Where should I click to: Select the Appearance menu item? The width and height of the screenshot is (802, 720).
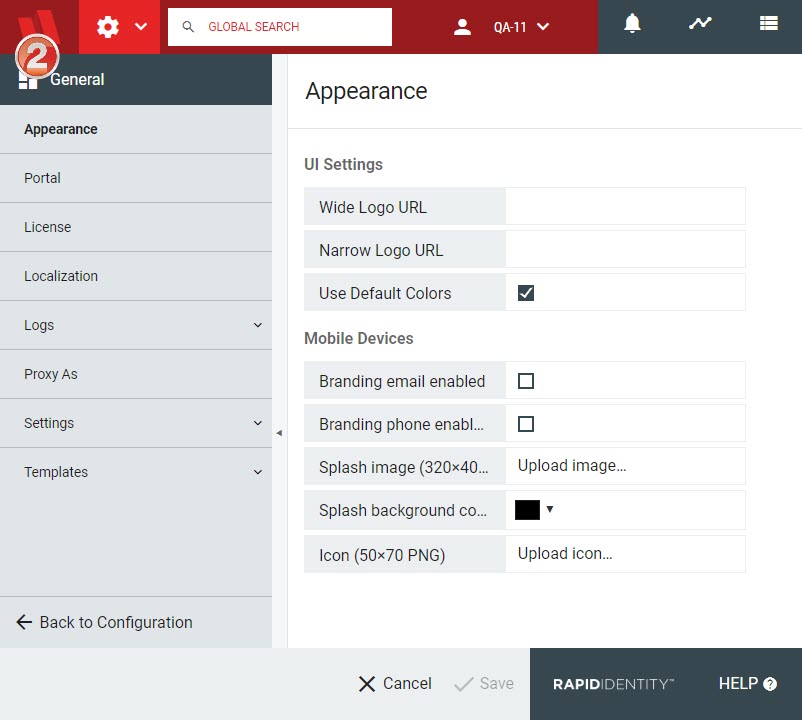click(x=136, y=129)
